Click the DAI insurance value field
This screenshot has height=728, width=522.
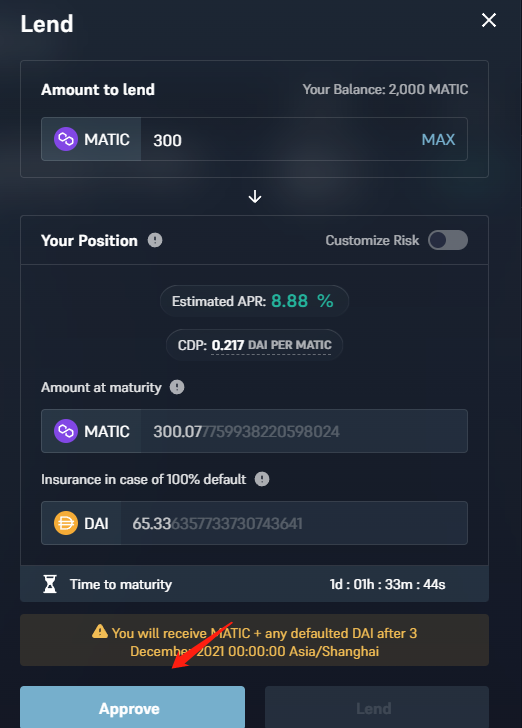pos(294,523)
